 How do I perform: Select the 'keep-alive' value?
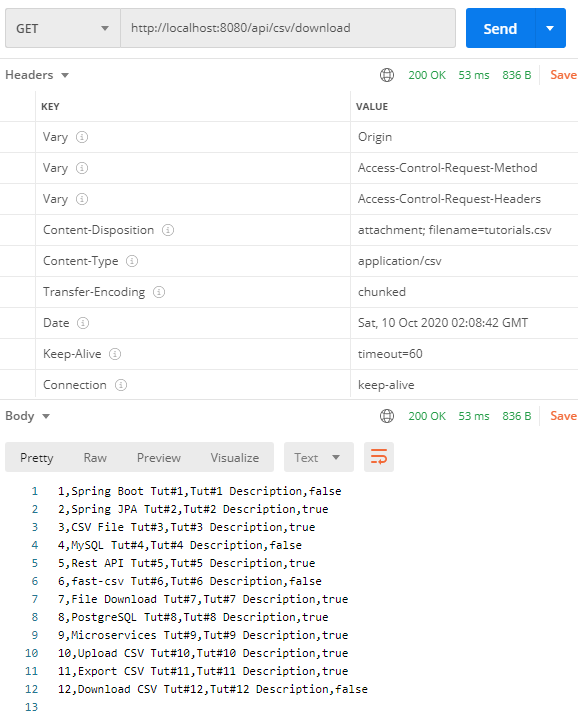386,385
